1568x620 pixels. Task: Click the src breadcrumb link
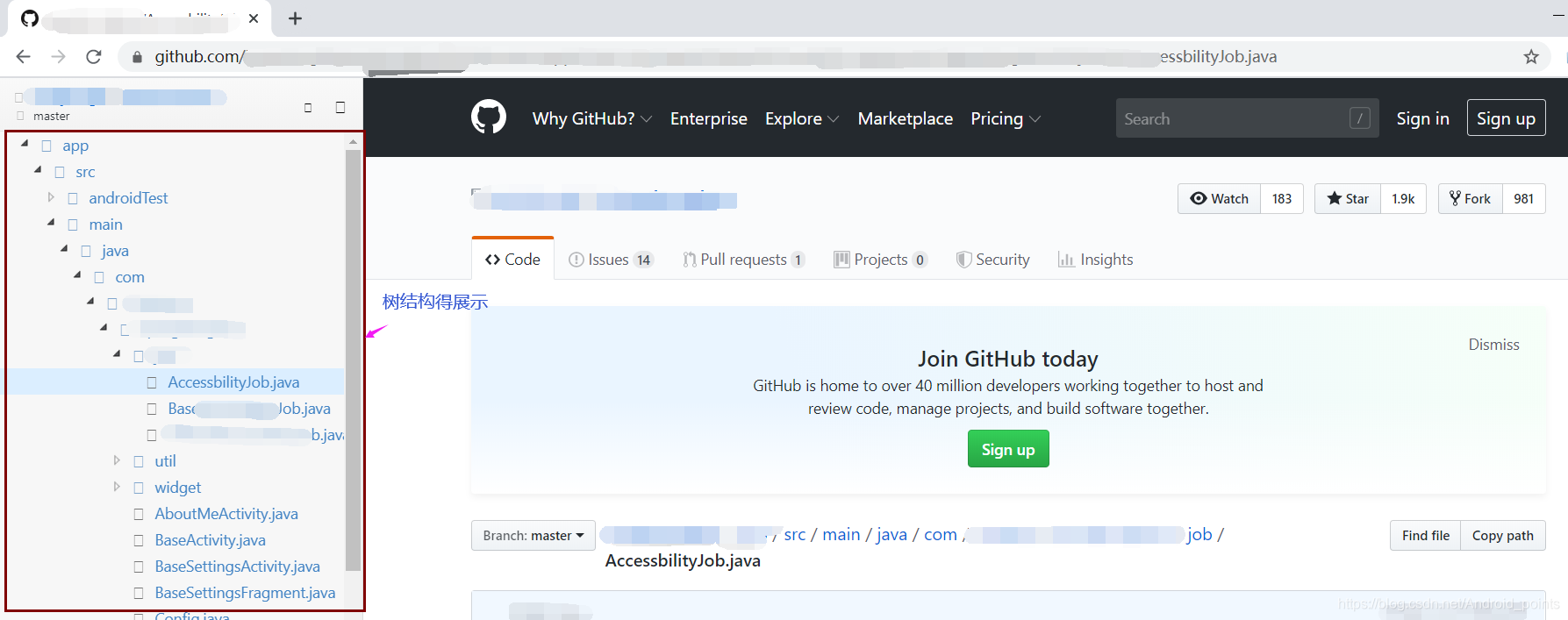(795, 534)
